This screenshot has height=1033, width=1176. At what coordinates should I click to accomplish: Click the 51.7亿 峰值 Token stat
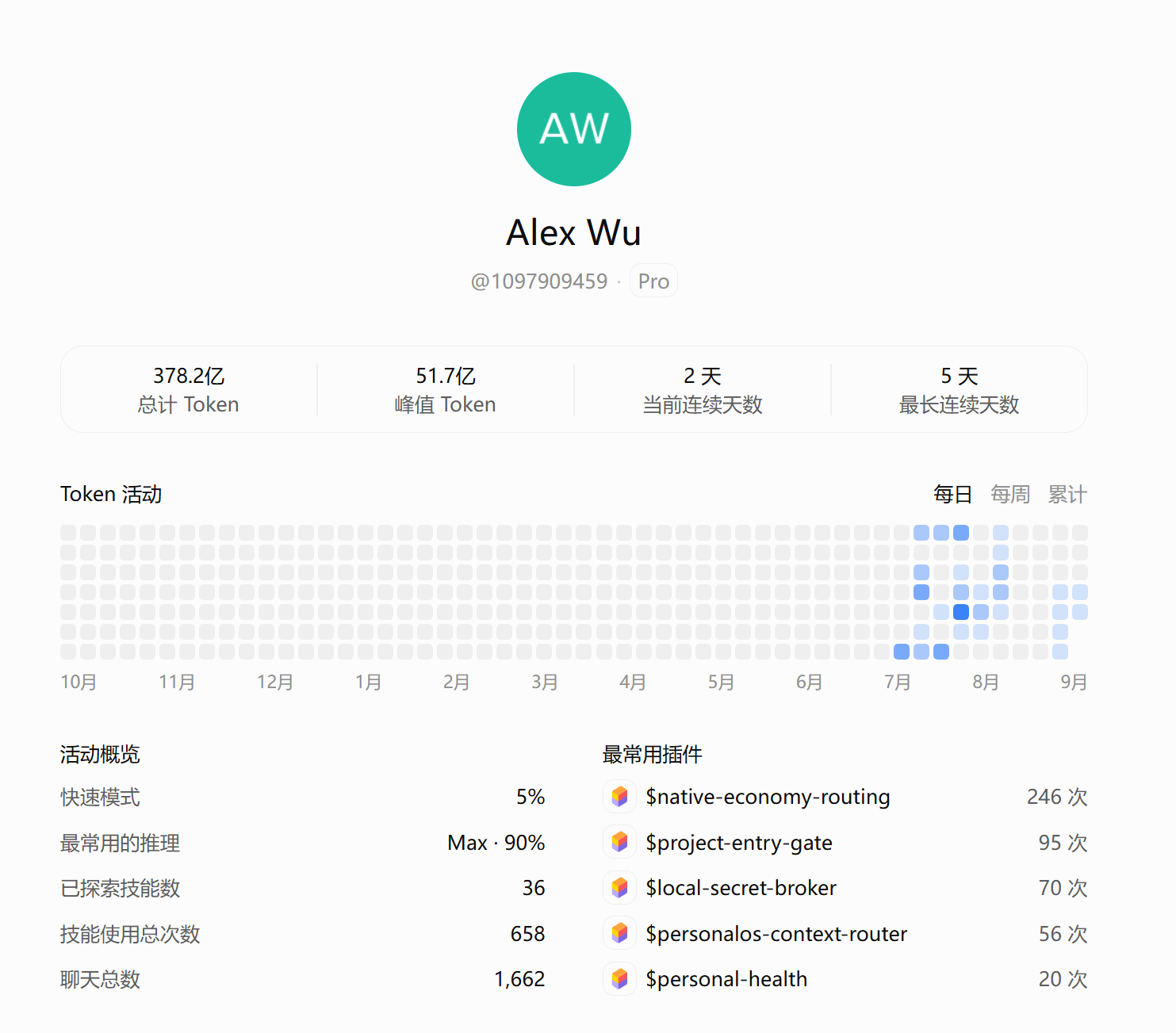click(x=446, y=389)
